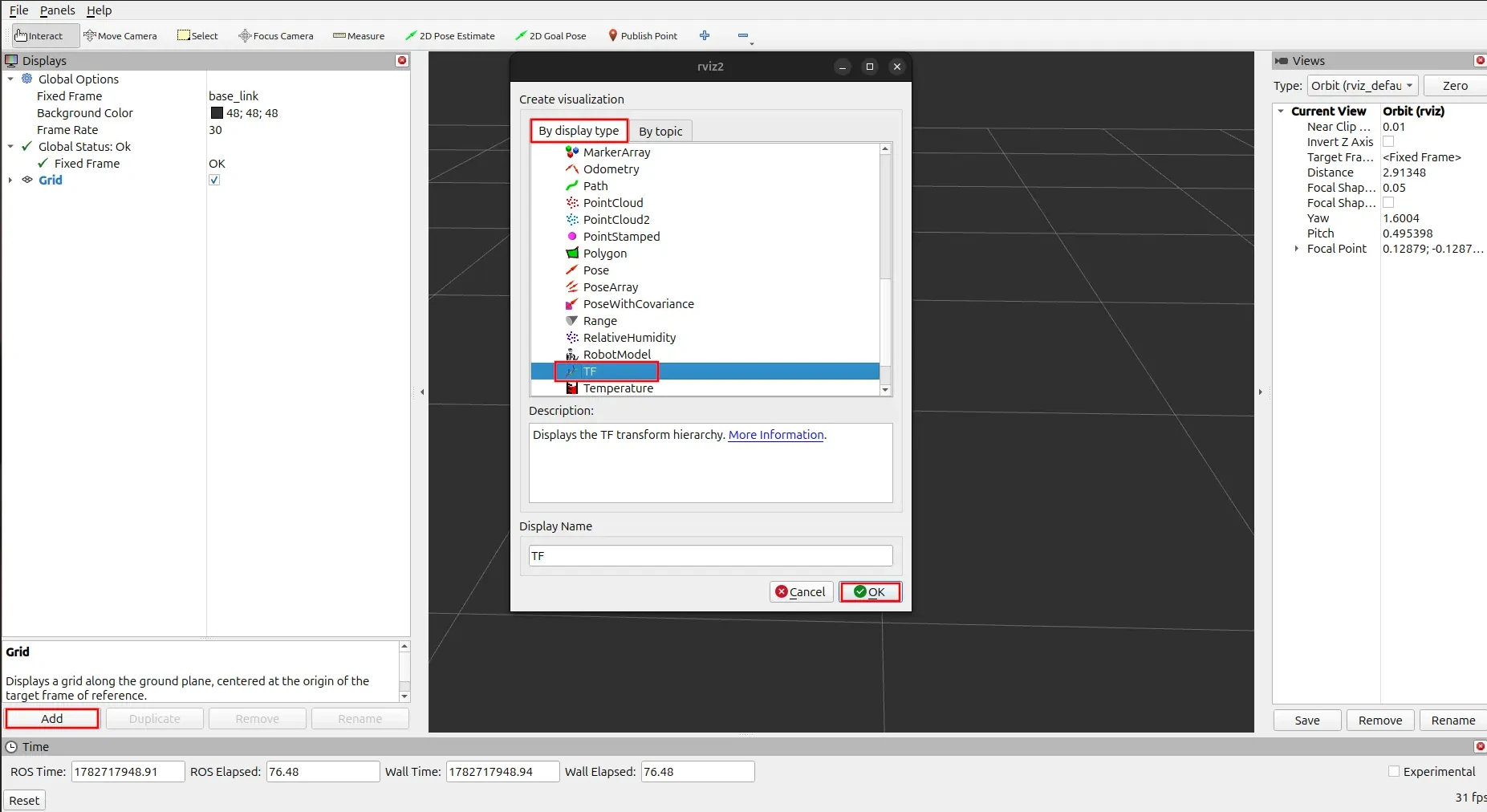The height and width of the screenshot is (812, 1487).
Task: Open the Help menu
Action: coord(100,10)
